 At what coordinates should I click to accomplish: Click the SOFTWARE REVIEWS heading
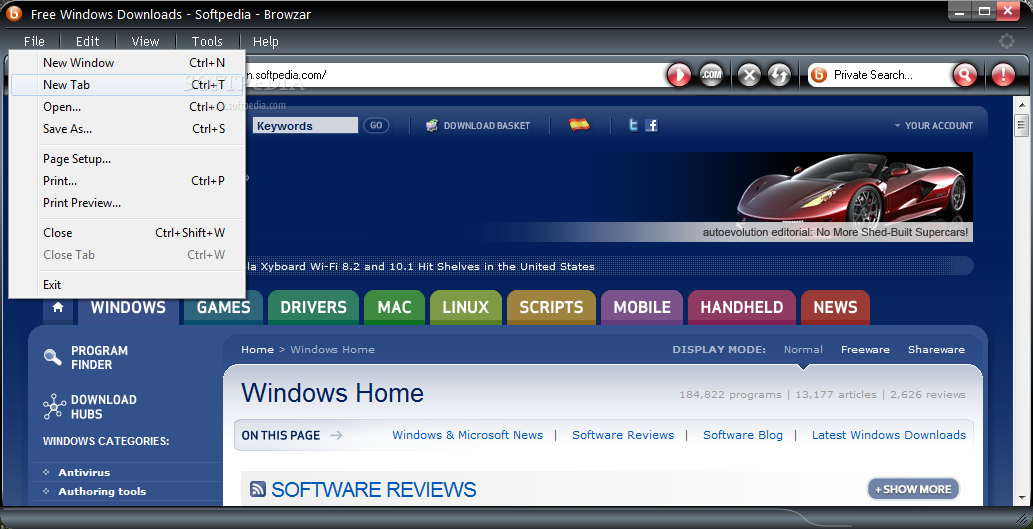click(374, 489)
